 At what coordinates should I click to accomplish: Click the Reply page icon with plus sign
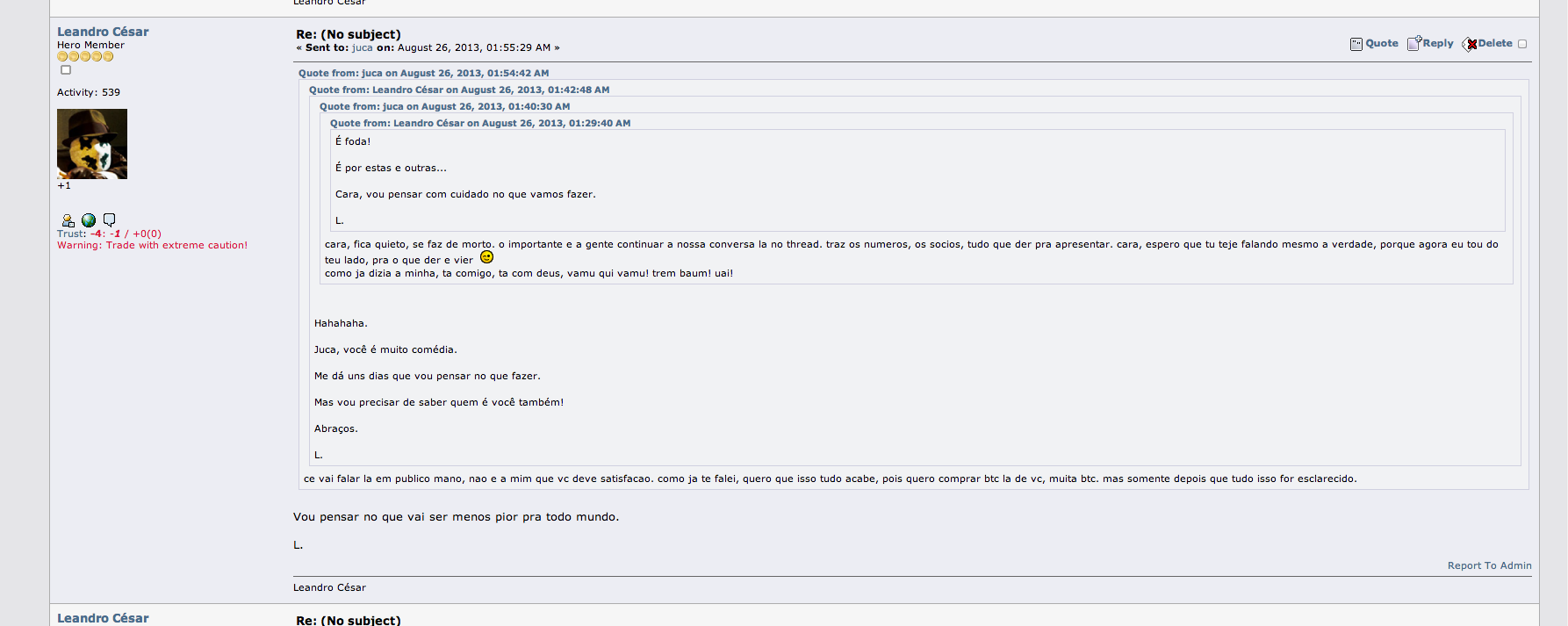tap(1414, 43)
